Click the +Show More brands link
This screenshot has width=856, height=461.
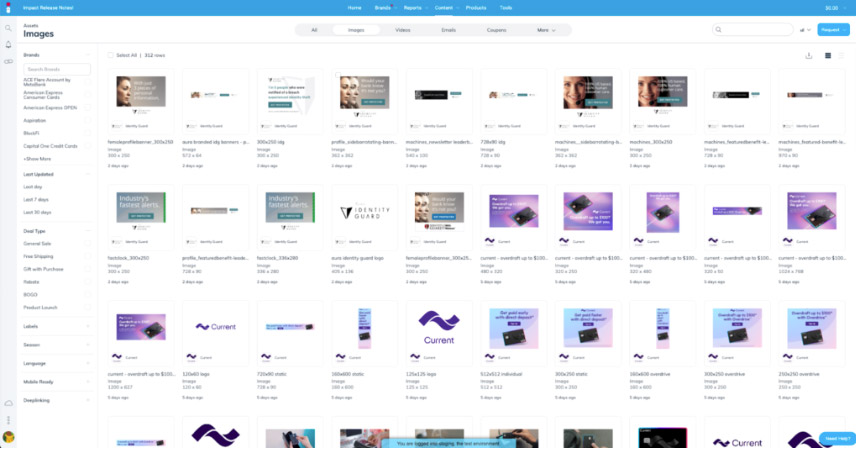click(37, 159)
